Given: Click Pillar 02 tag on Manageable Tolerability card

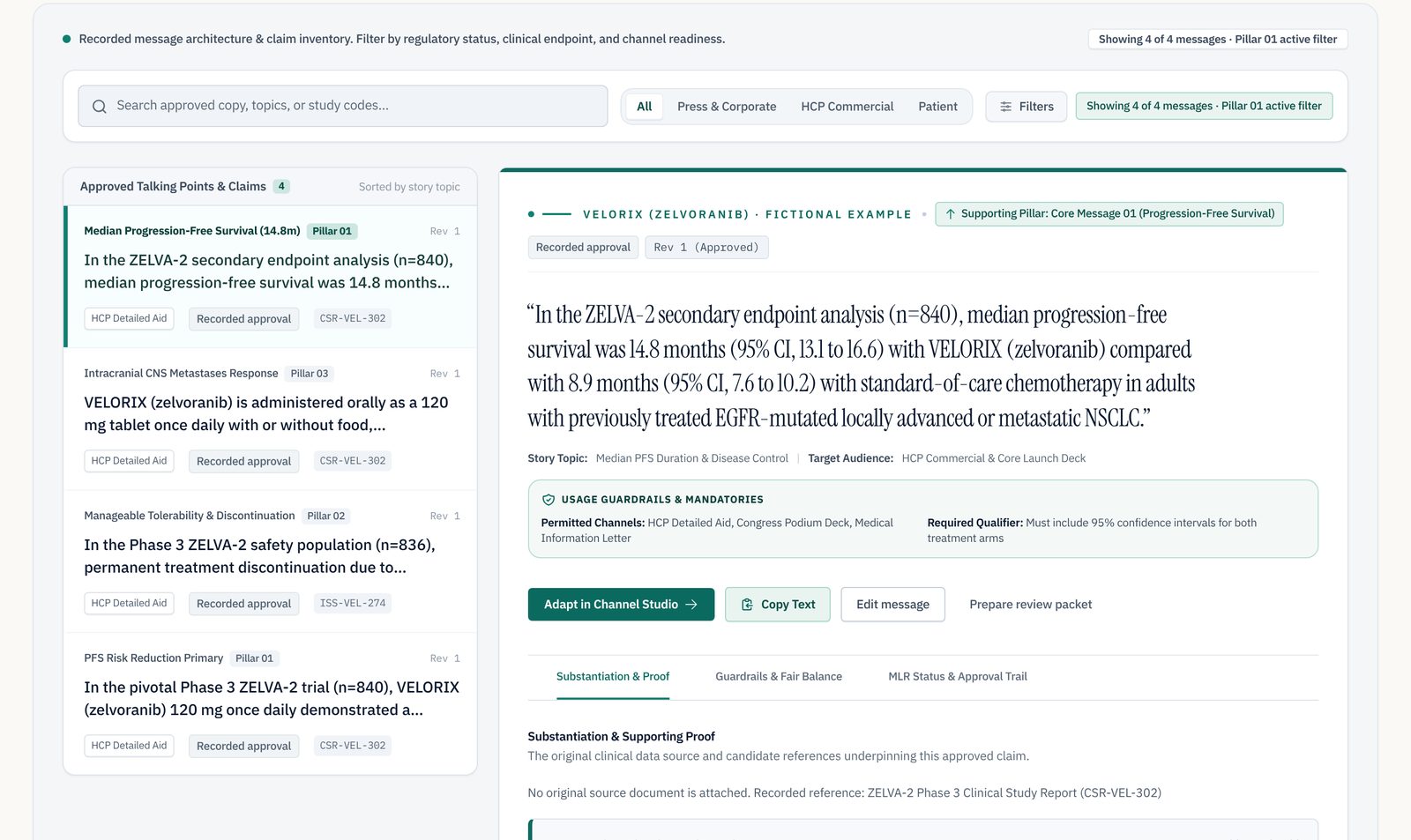Looking at the screenshot, I should pos(326,517).
